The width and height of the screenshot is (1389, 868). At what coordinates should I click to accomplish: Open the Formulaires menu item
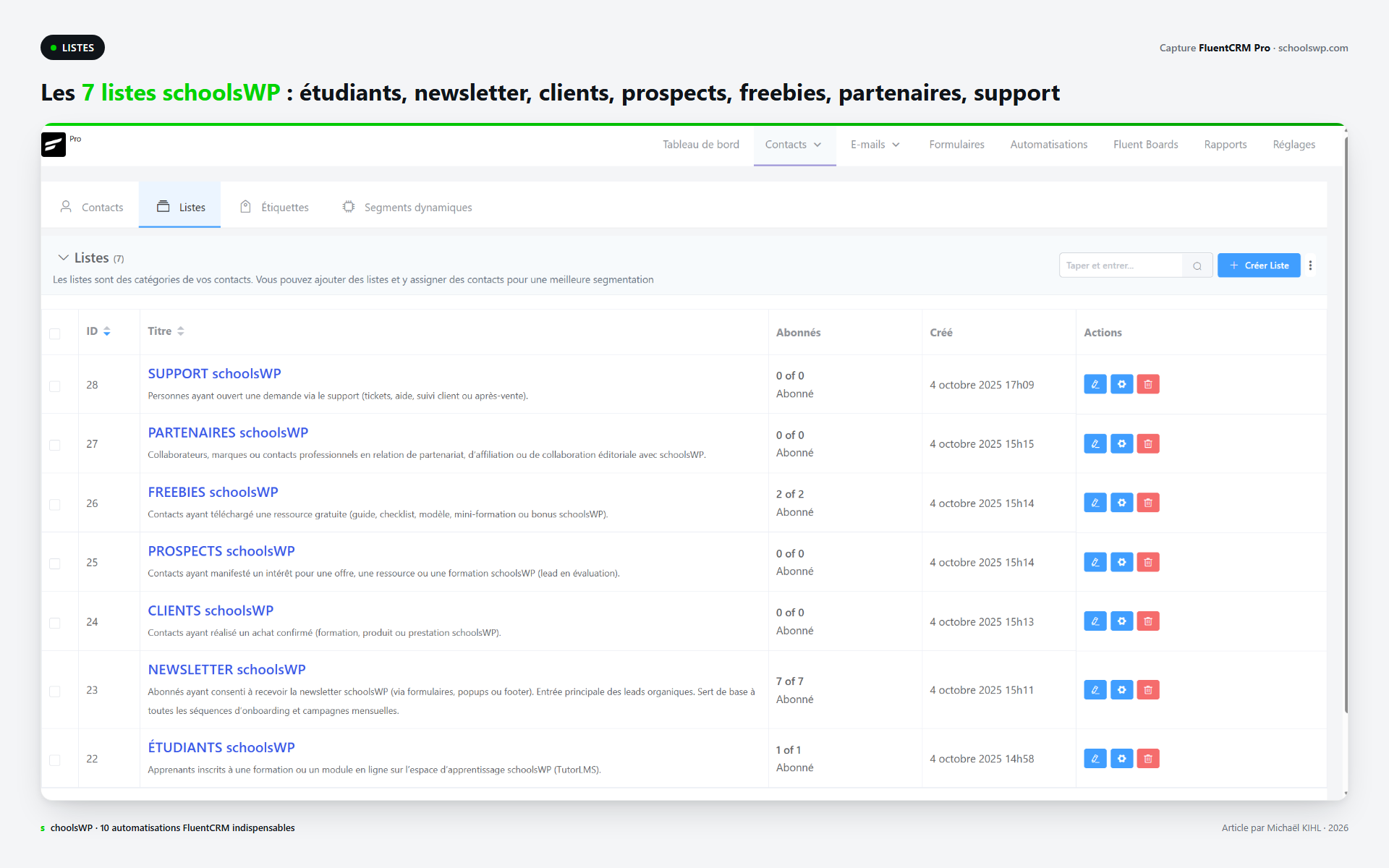[x=956, y=145]
